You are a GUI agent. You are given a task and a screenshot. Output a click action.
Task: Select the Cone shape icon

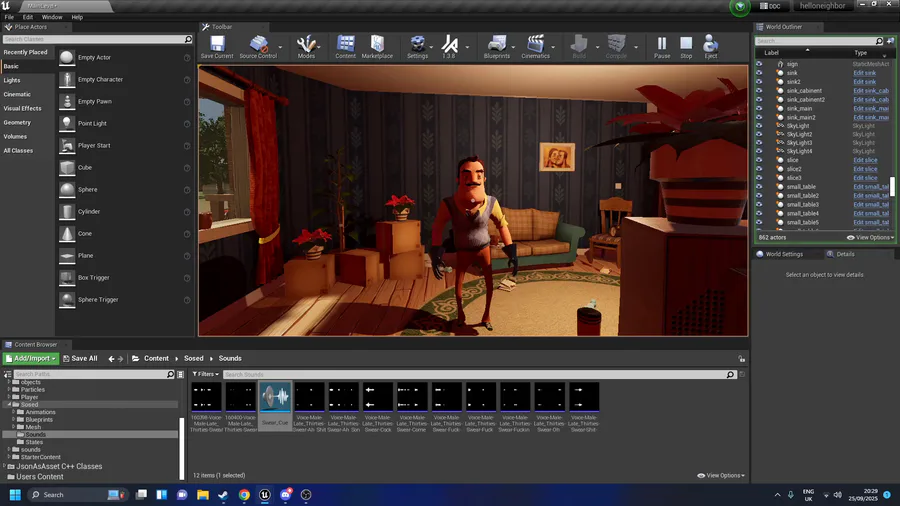click(x=67, y=233)
